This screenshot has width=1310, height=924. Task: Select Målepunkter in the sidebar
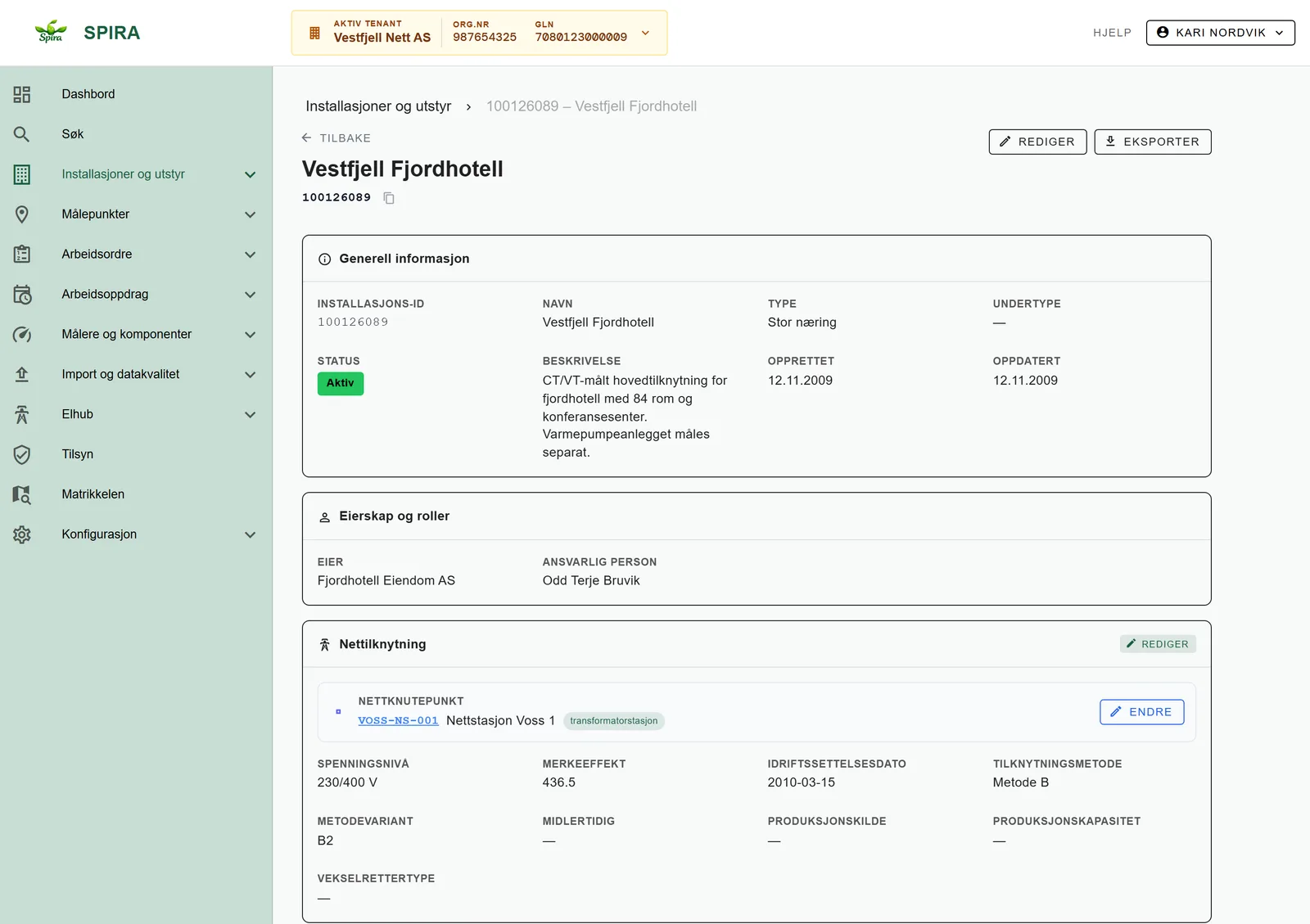point(136,214)
